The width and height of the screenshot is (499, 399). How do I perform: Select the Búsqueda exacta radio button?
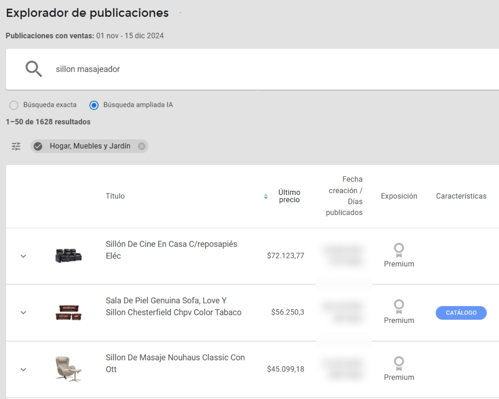pyautogui.click(x=14, y=105)
